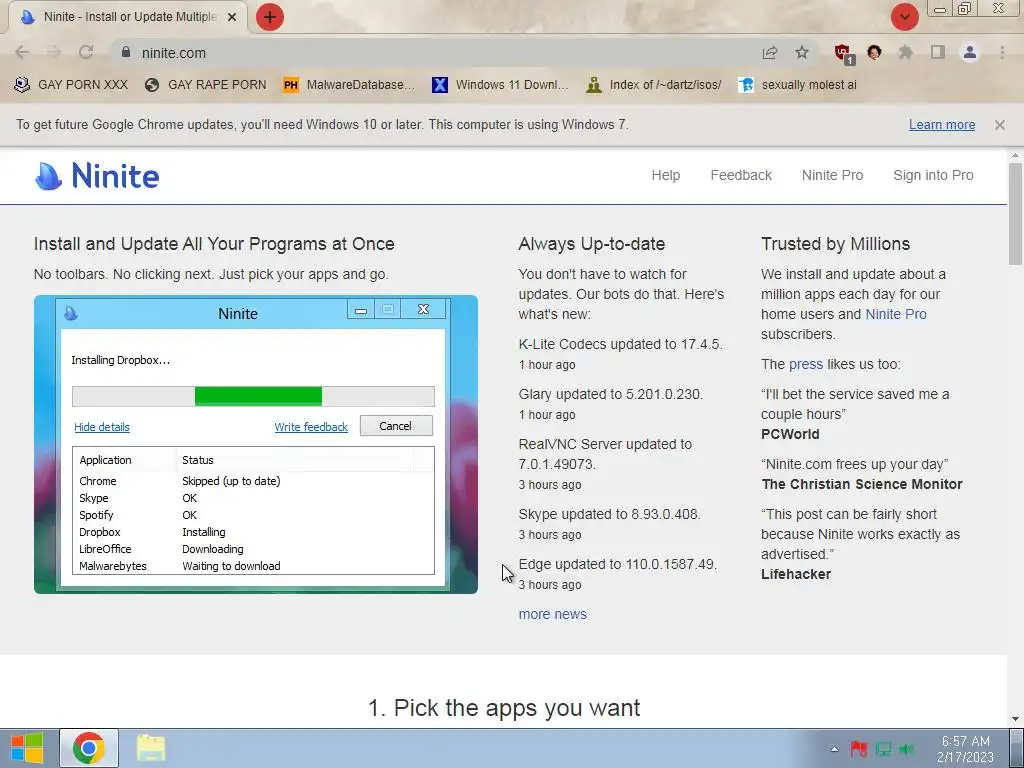Open the Windows Start menu
Viewport: 1024px width, 768px height.
27,748
